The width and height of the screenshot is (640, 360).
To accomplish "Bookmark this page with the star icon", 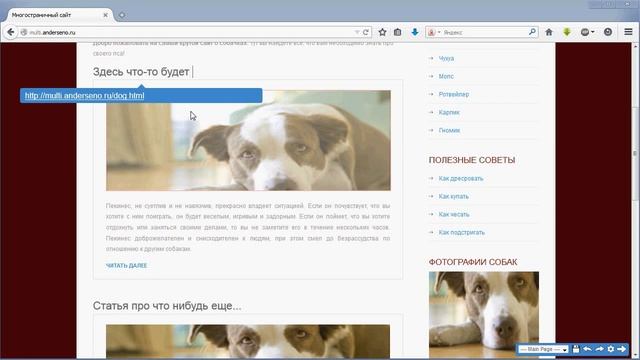I will (382, 32).
